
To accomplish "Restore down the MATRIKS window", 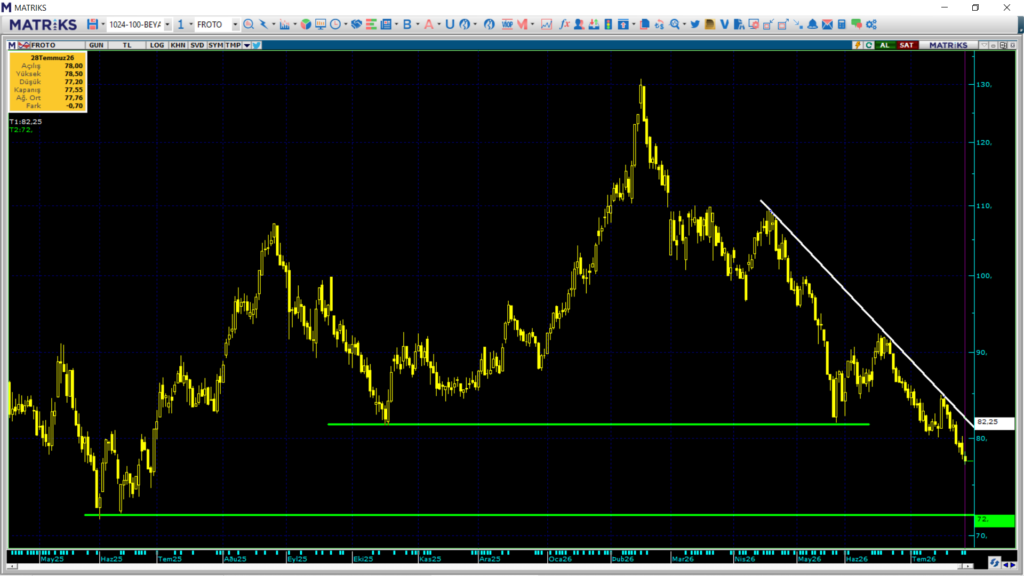I will pyautogui.click(x=975, y=8).
